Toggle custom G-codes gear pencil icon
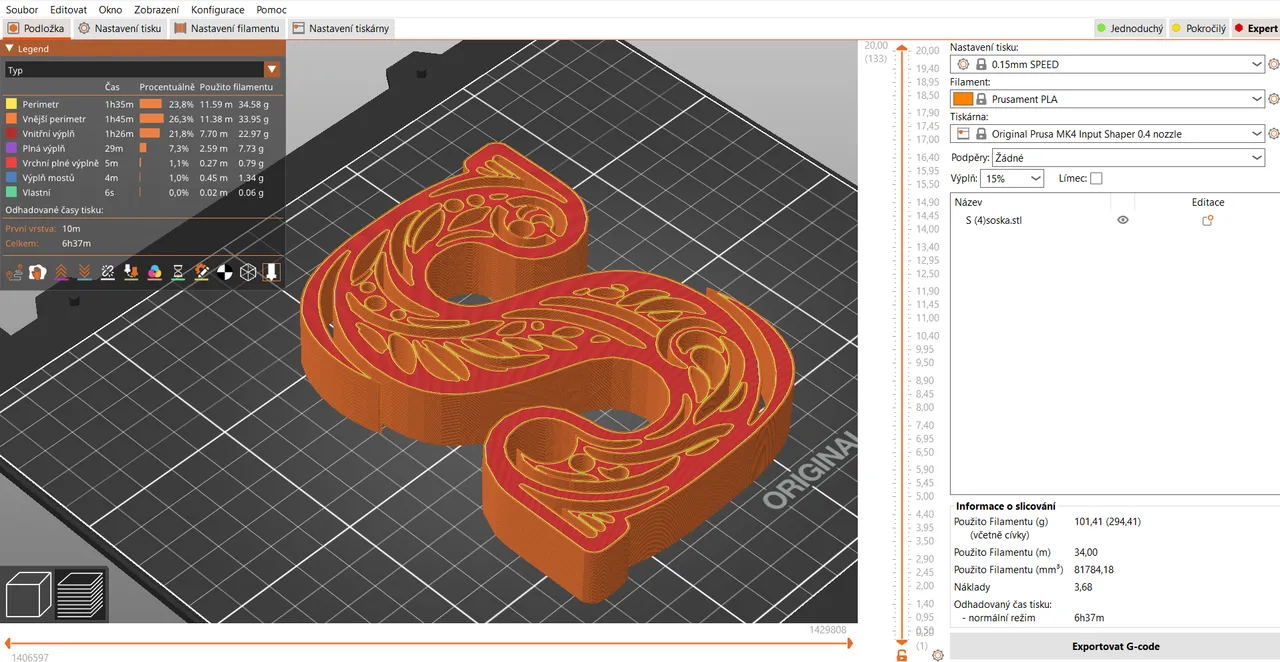 pyautogui.click(x=201, y=271)
